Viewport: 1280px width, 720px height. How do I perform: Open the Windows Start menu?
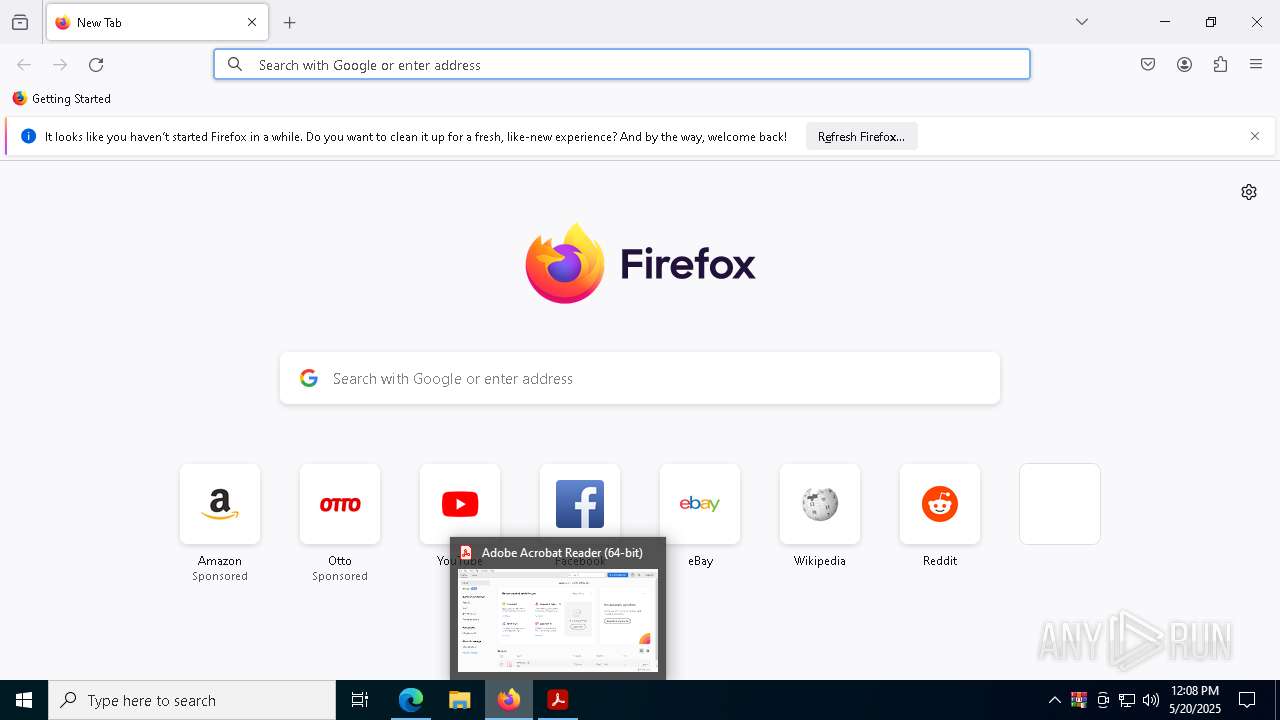pyautogui.click(x=24, y=700)
